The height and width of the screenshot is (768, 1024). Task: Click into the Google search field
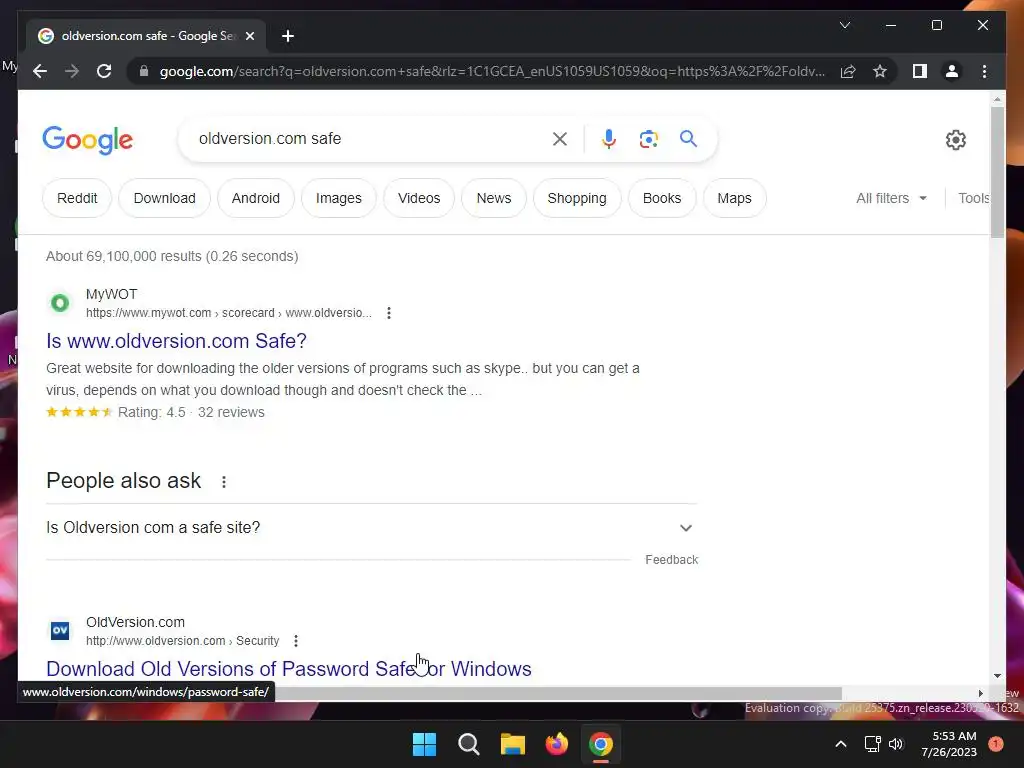coord(369,138)
